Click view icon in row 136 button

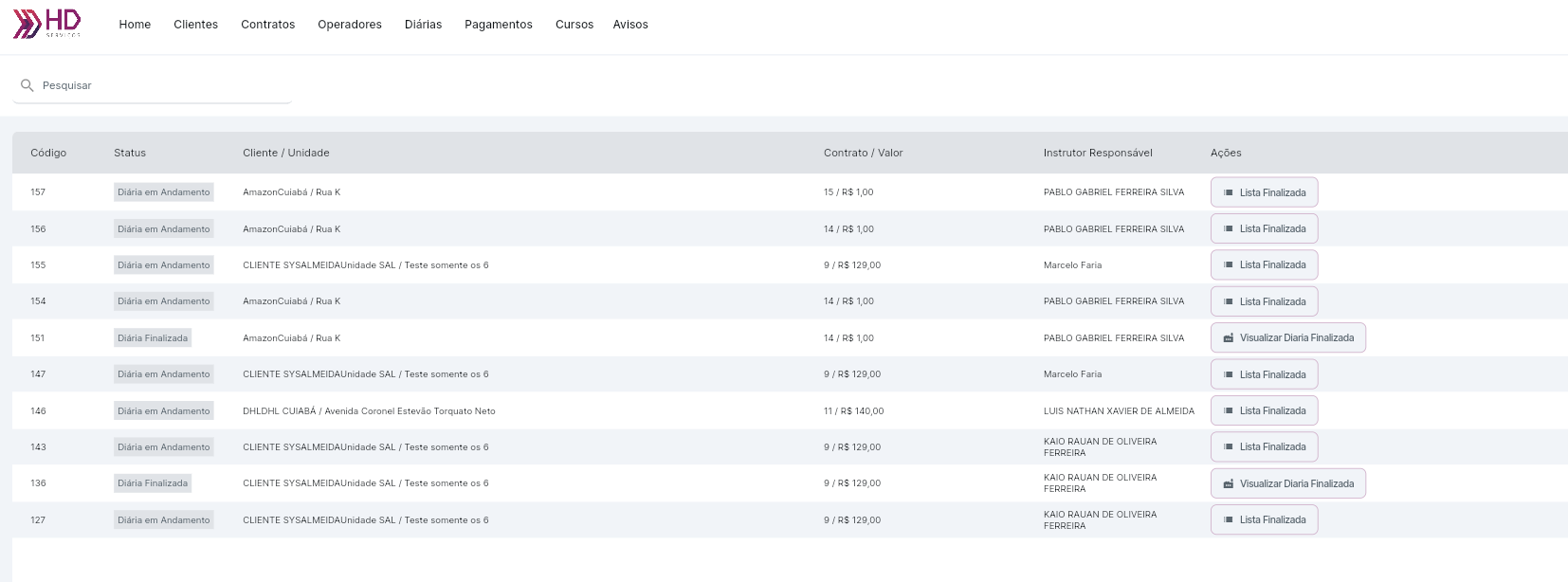click(1229, 484)
